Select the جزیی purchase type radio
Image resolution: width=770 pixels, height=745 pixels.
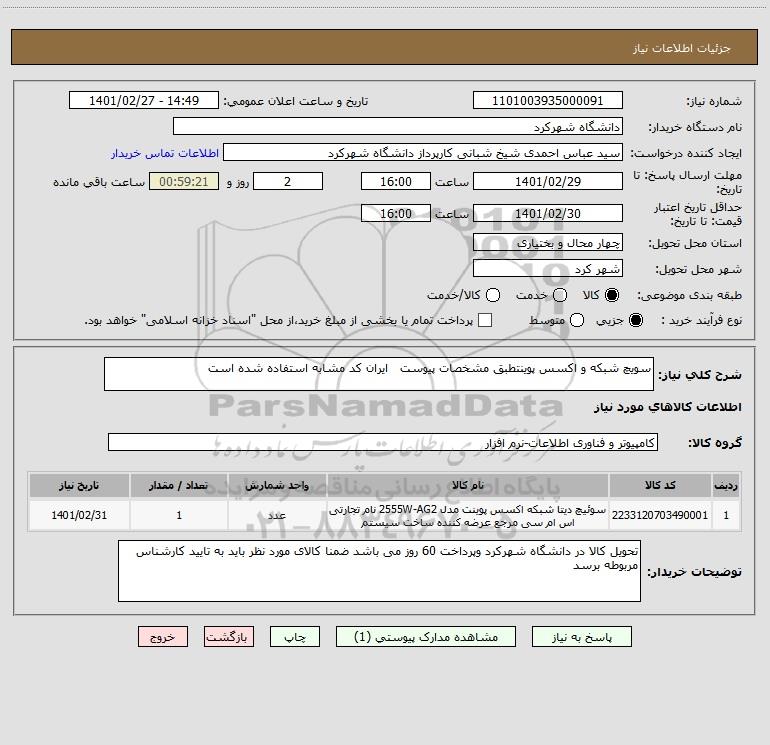(636, 320)
